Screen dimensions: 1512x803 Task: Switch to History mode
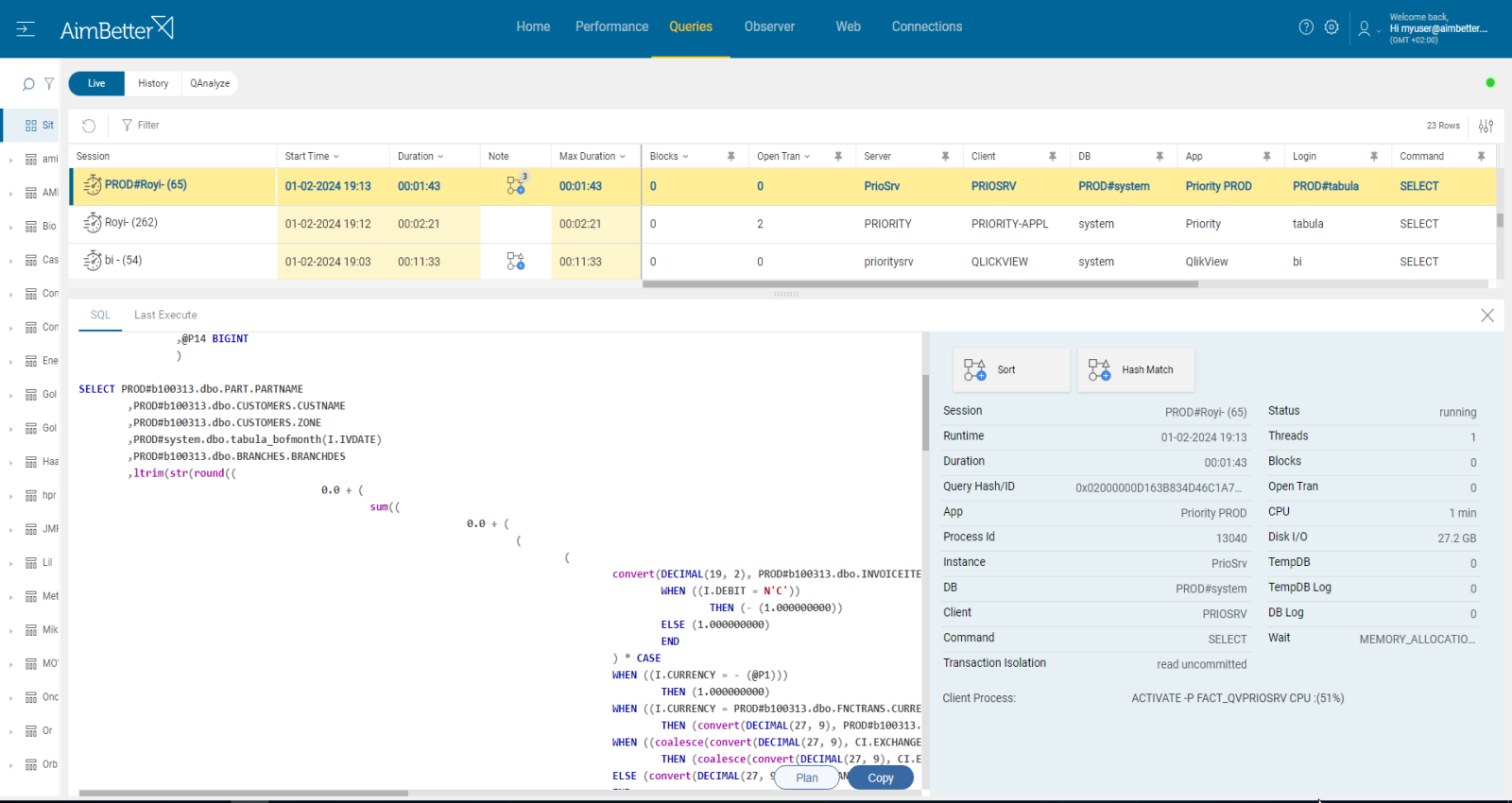153,84
